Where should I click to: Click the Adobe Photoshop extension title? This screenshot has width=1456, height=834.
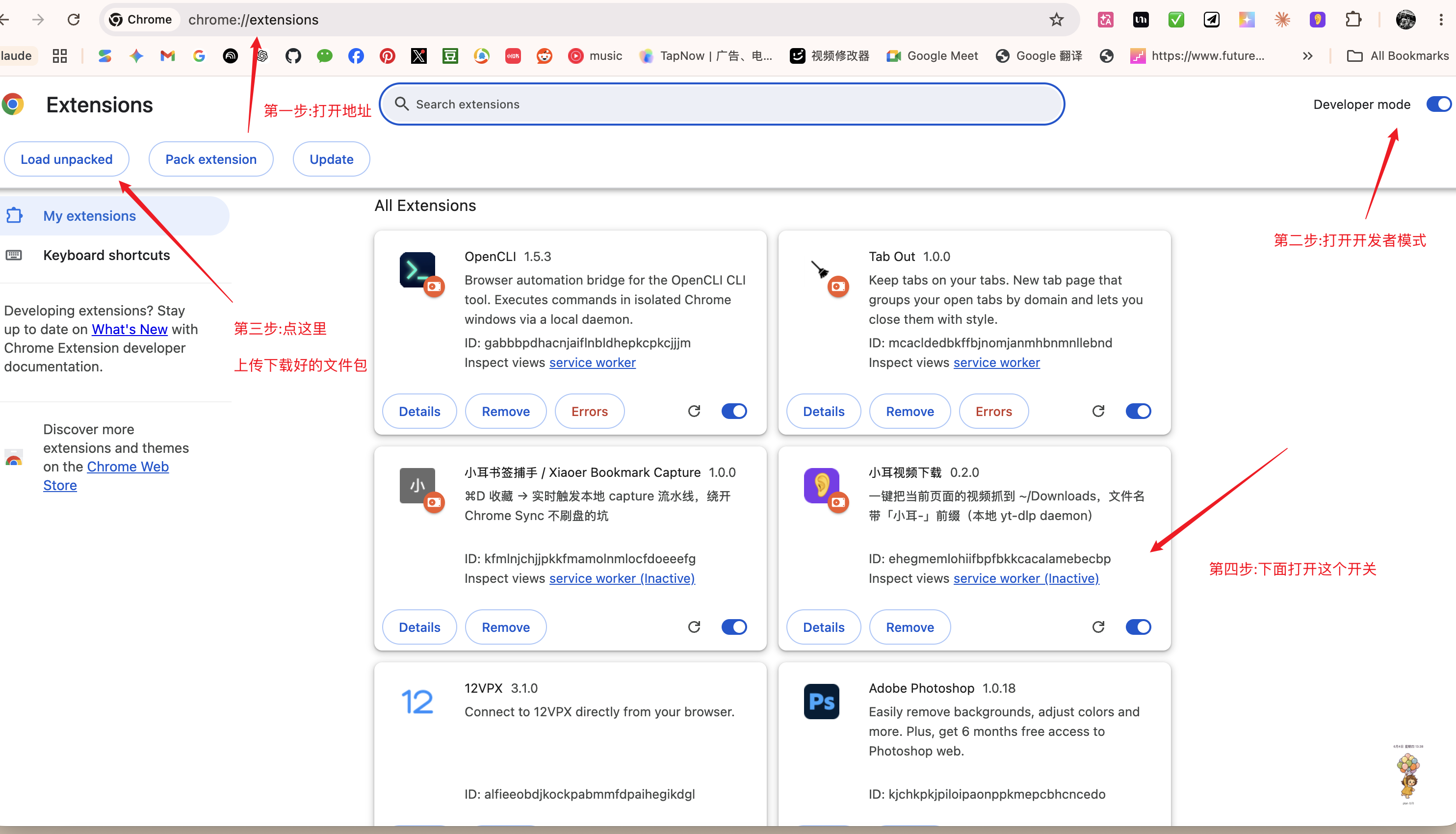pyautogui.click(x=921, y=688)
